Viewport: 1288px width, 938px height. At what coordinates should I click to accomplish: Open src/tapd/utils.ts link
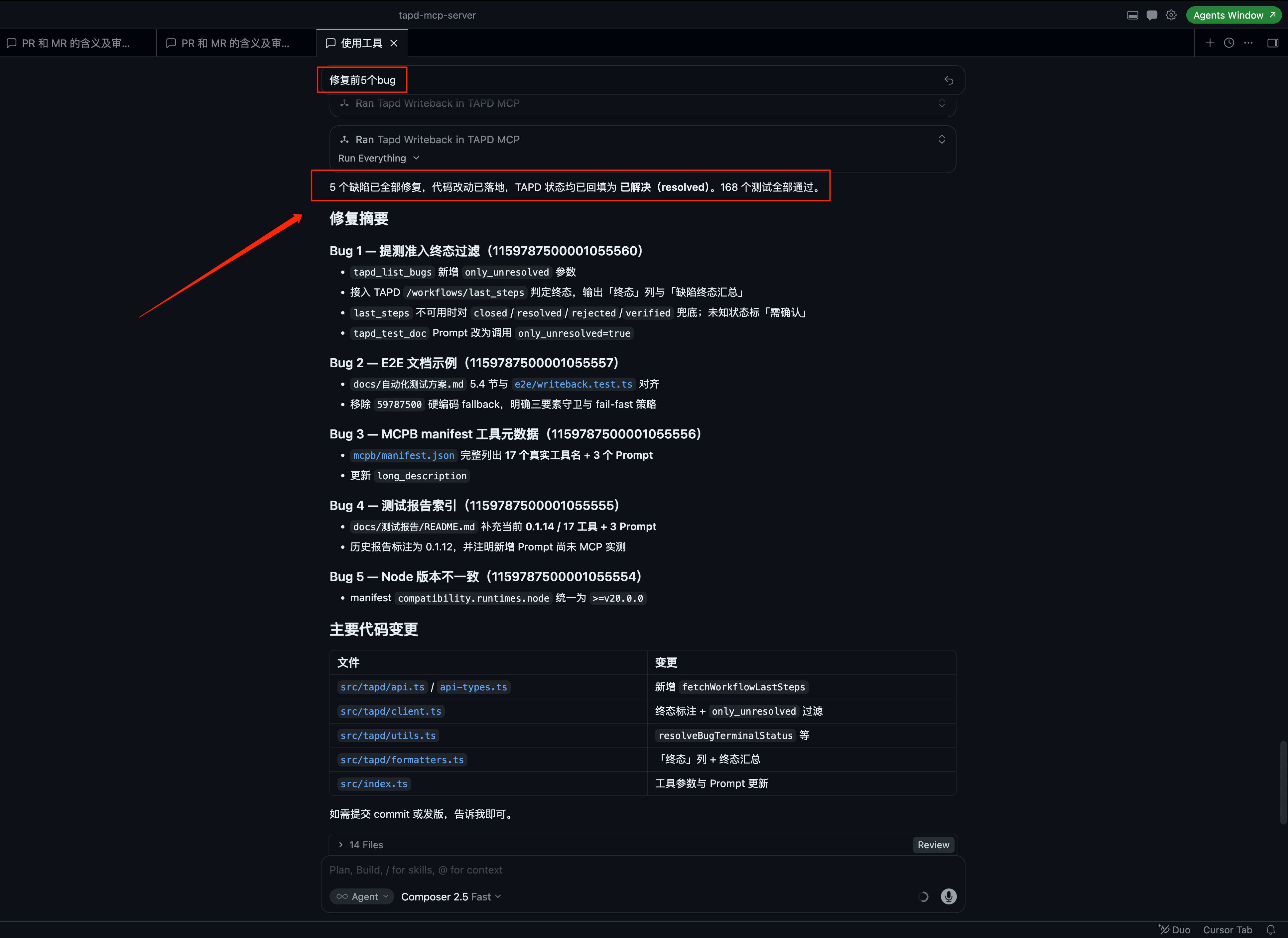[x=388, y=736]
